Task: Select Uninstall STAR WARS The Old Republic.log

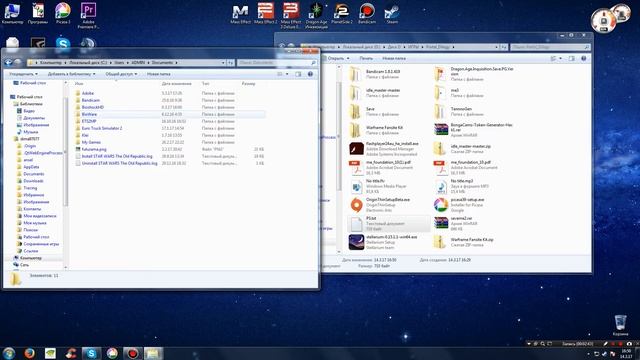Action: pos(119,163)
